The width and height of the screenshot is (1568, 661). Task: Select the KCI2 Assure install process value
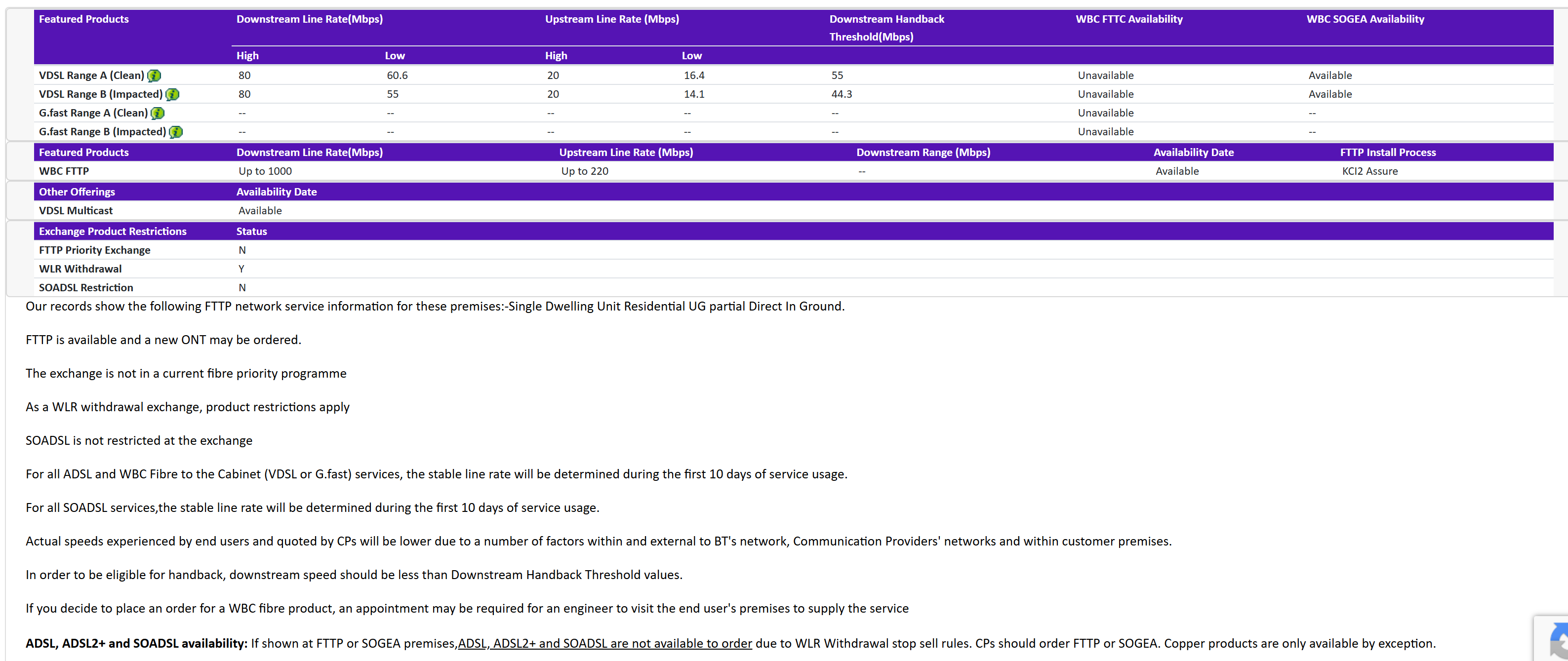point(1369,171)
